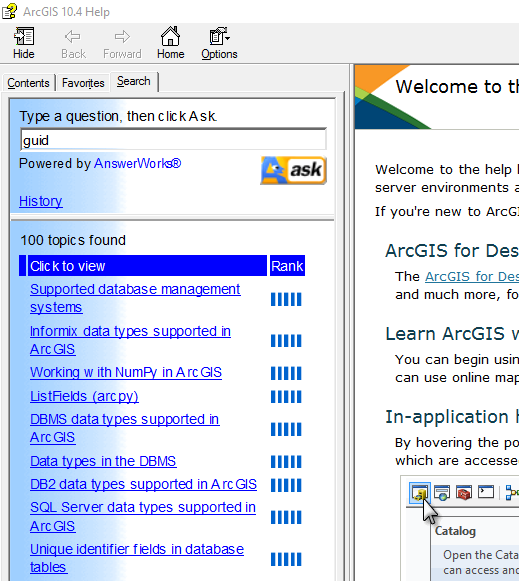
Task: Switch to the Contents tab
Action: point(28,83)
